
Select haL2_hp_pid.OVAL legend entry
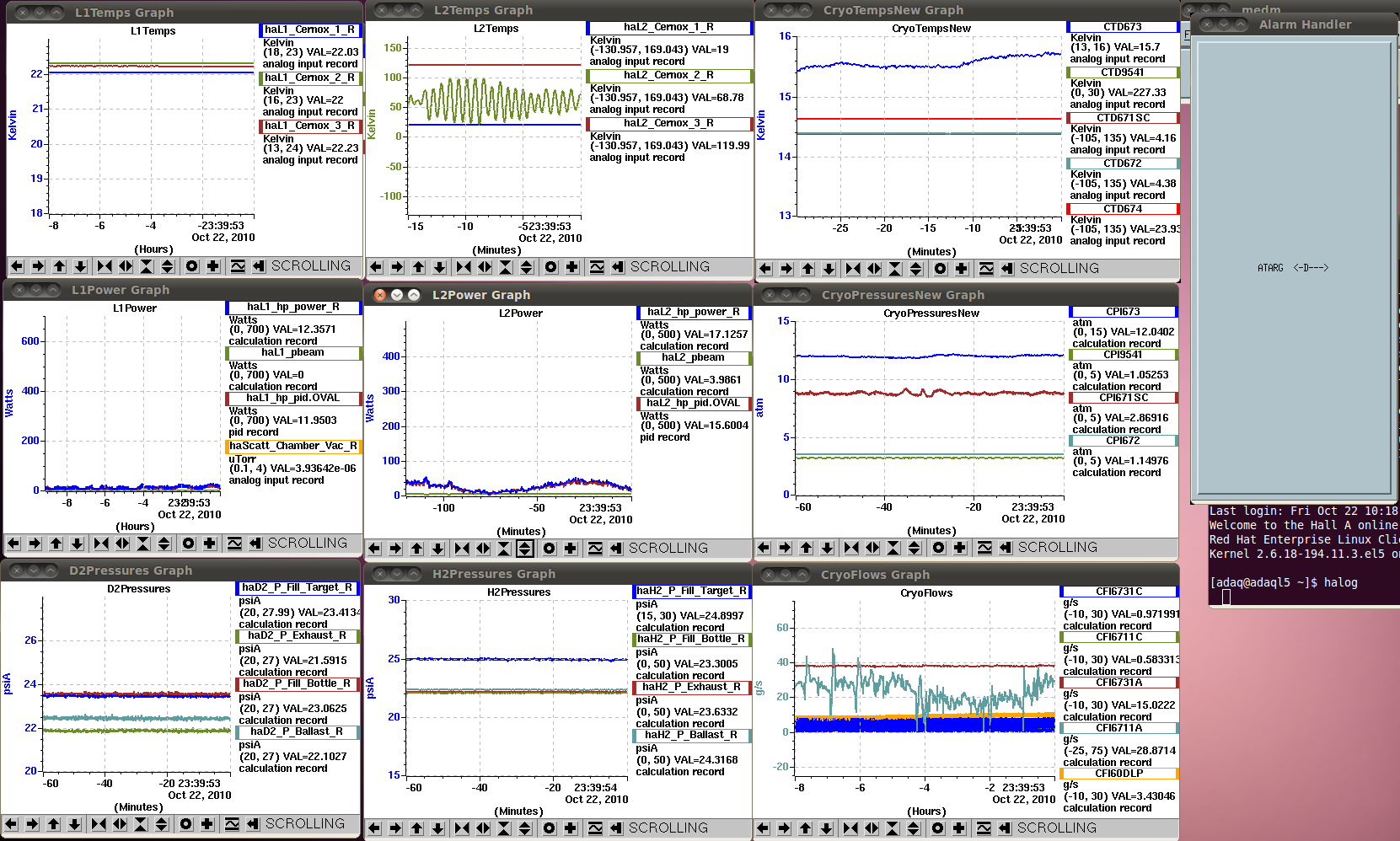(x=694, y=403)
